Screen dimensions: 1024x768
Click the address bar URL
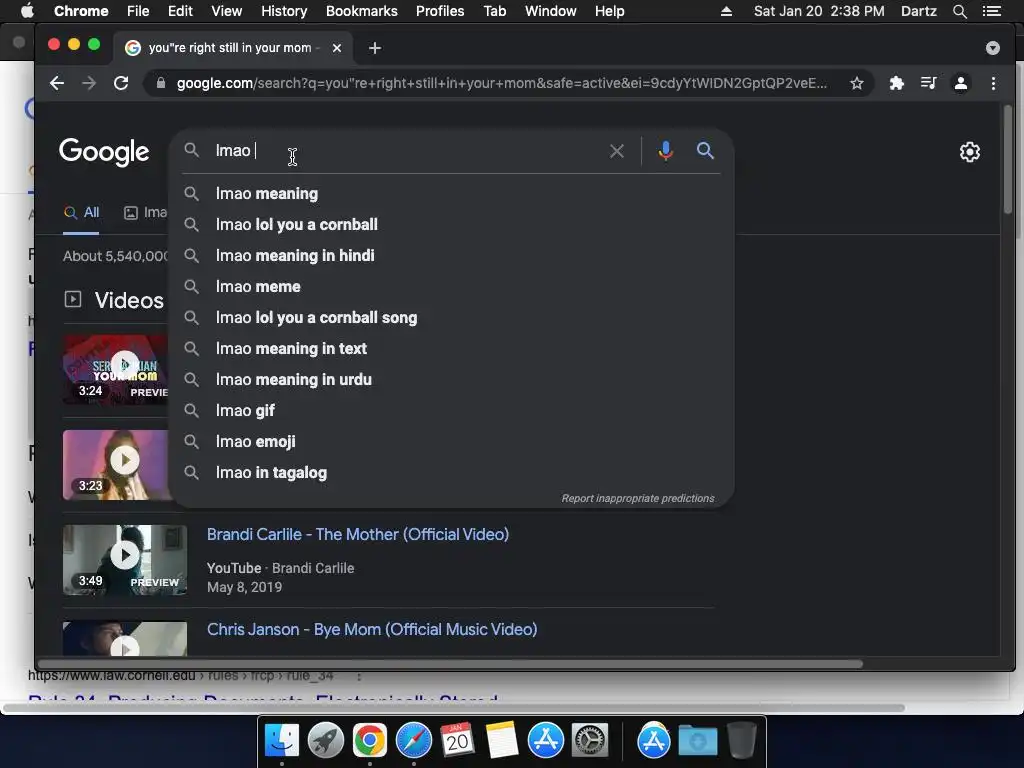pos(502,83)
